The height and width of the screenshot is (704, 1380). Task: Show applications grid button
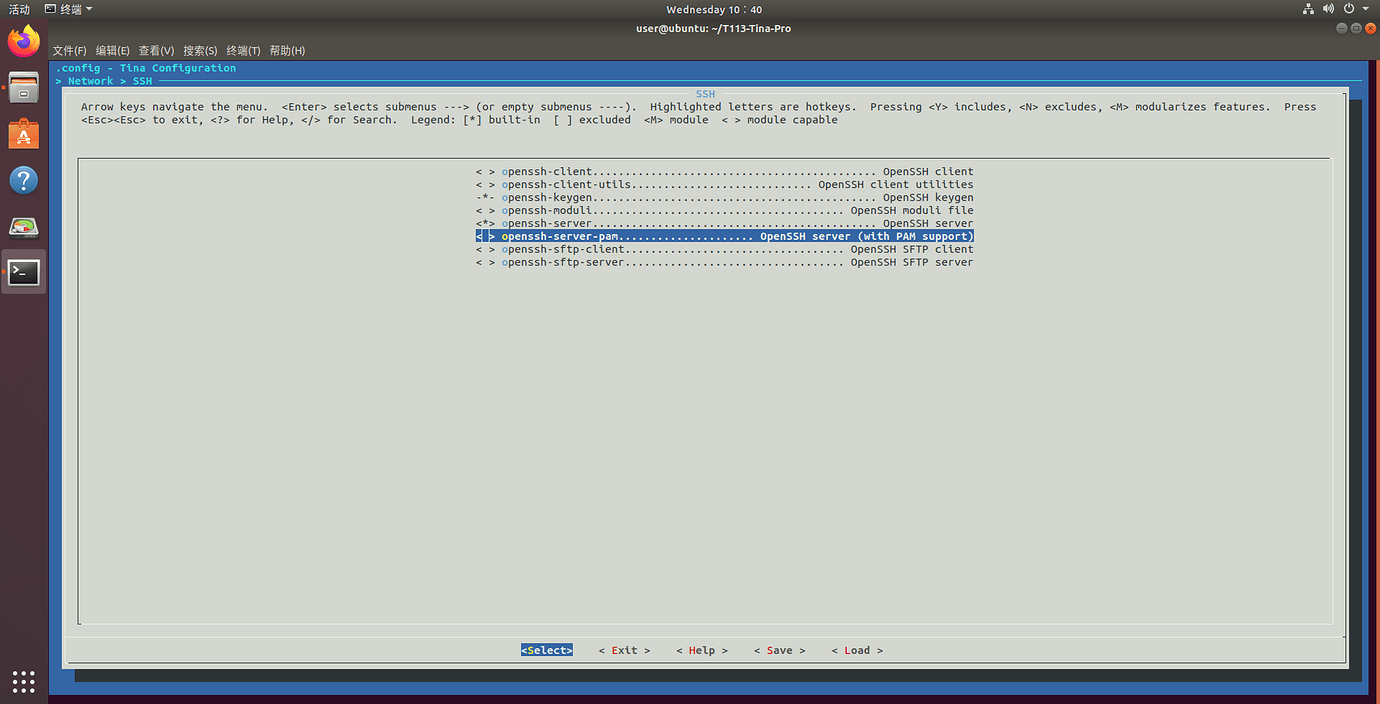click(x=23, y=681)
